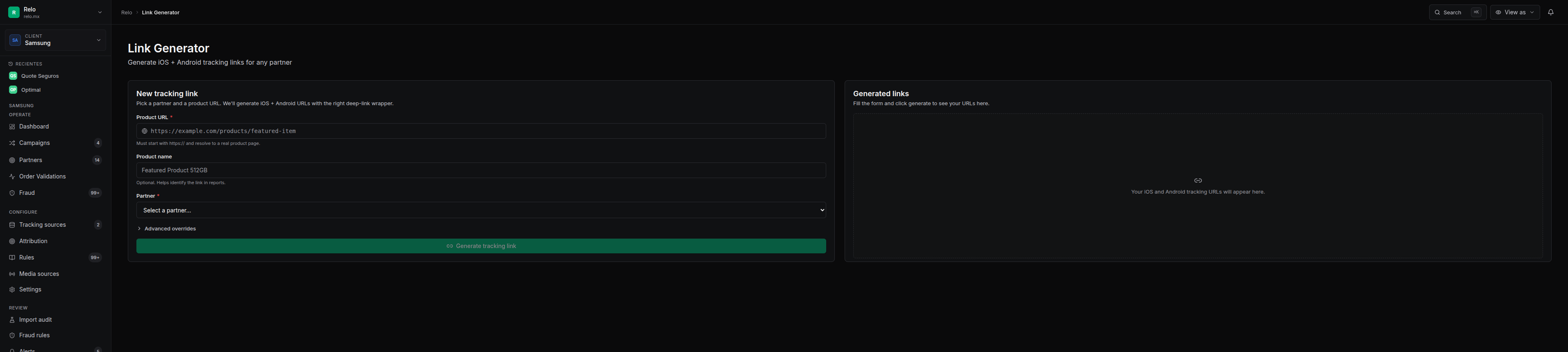Open Order Validations page

tap(55, 176)
